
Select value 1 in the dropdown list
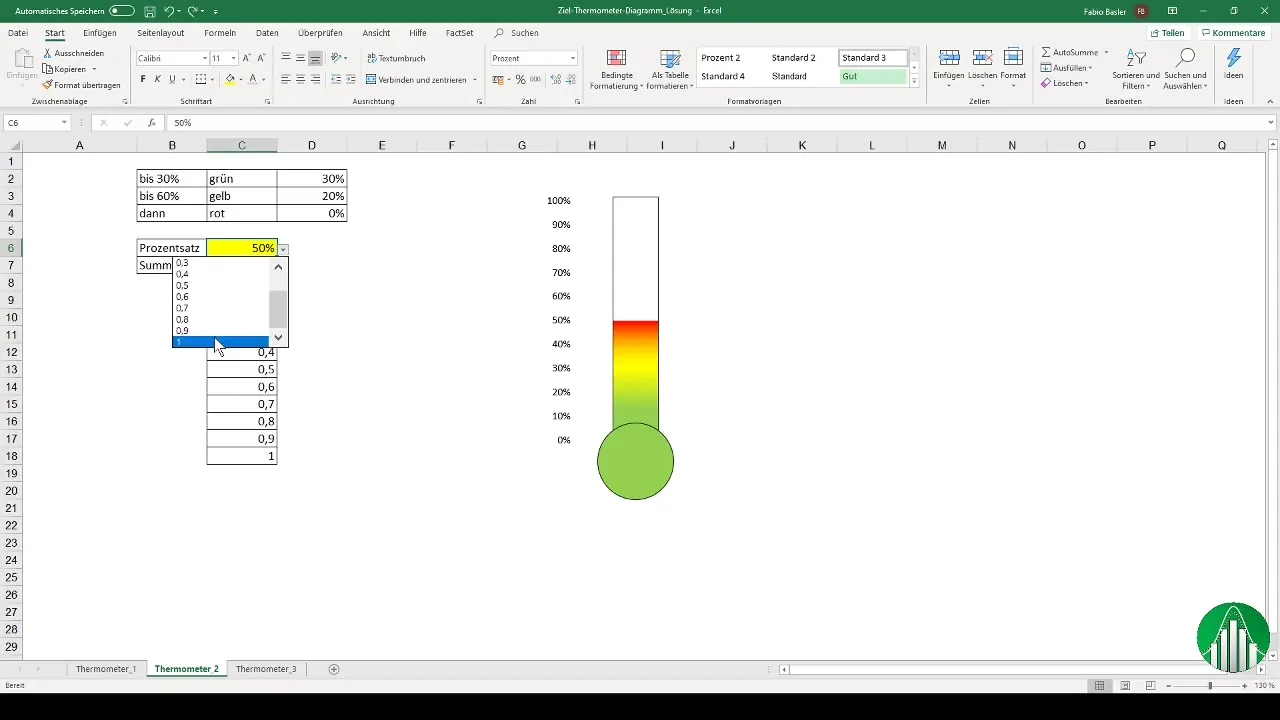pos(221,342)
